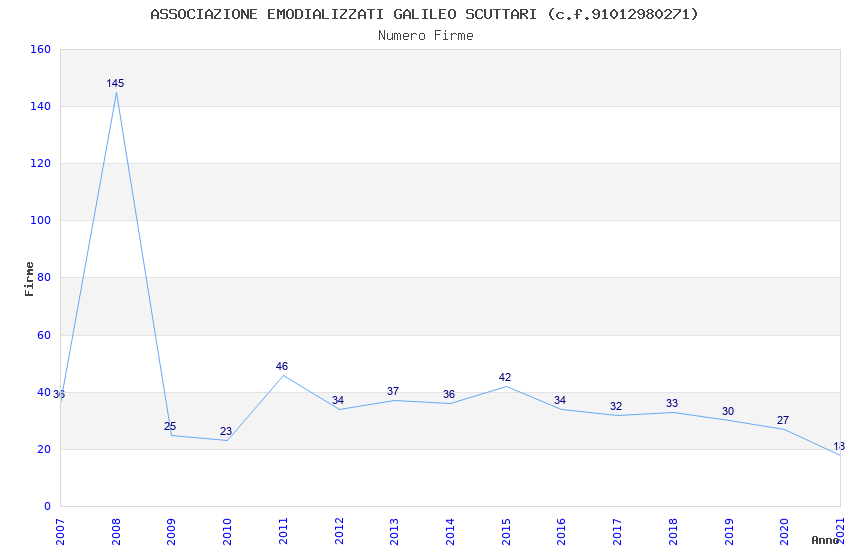Click the 2018 x-axis year

tap(673, 531)
